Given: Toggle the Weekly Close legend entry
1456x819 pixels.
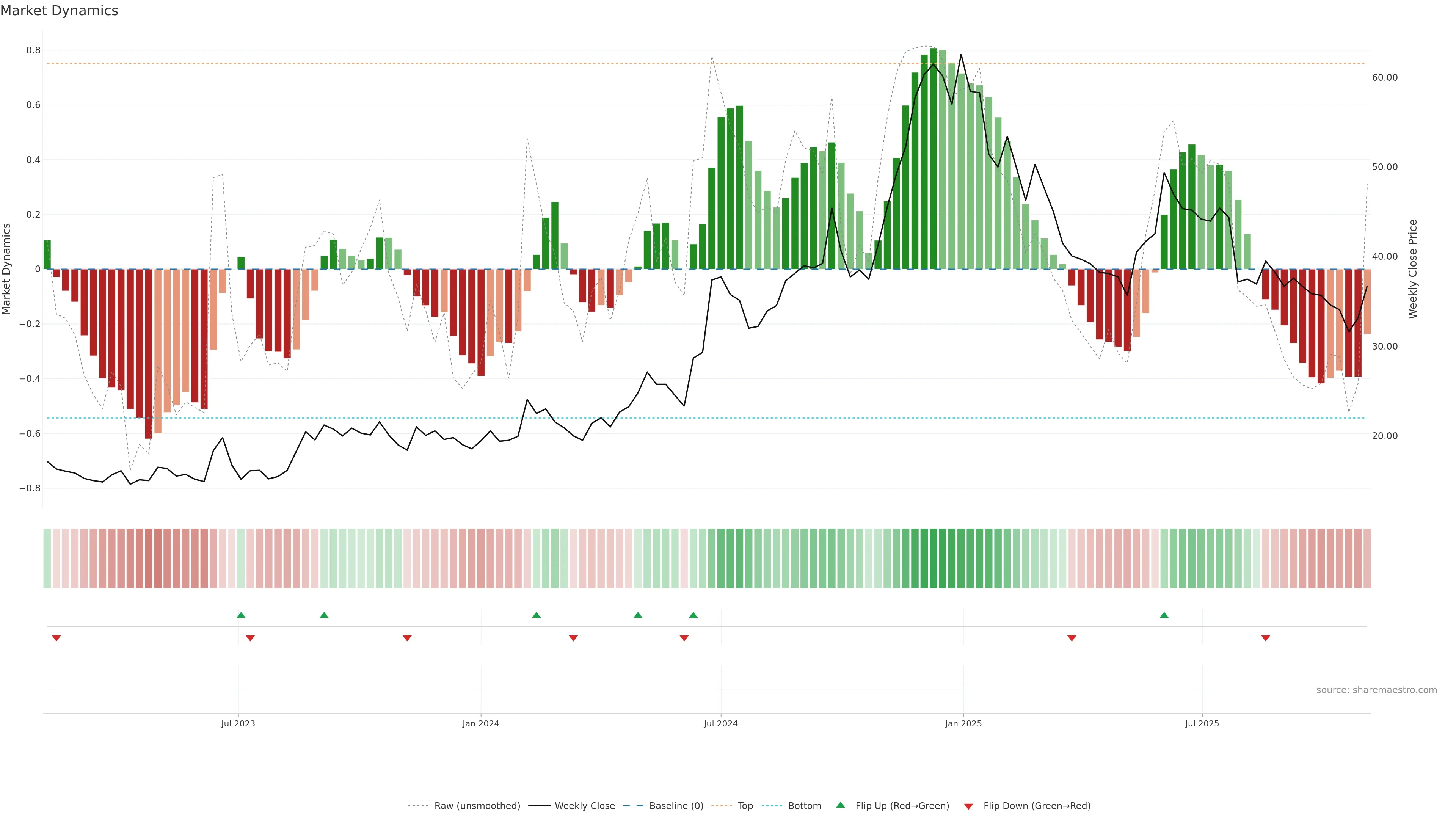Looking at the screenshot, I should click(584, 806).
